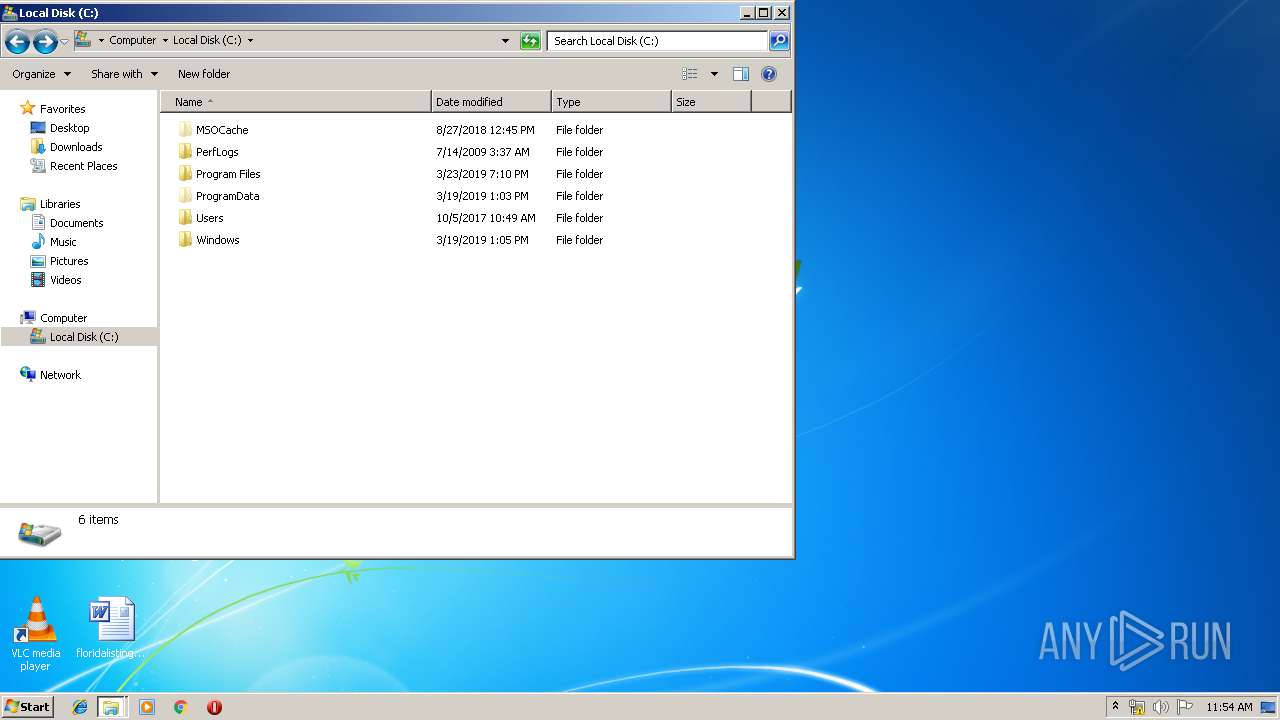Click the 11:54 AM clock
This screenshot has width=1280, height=720.
[x=1229, y=707]
